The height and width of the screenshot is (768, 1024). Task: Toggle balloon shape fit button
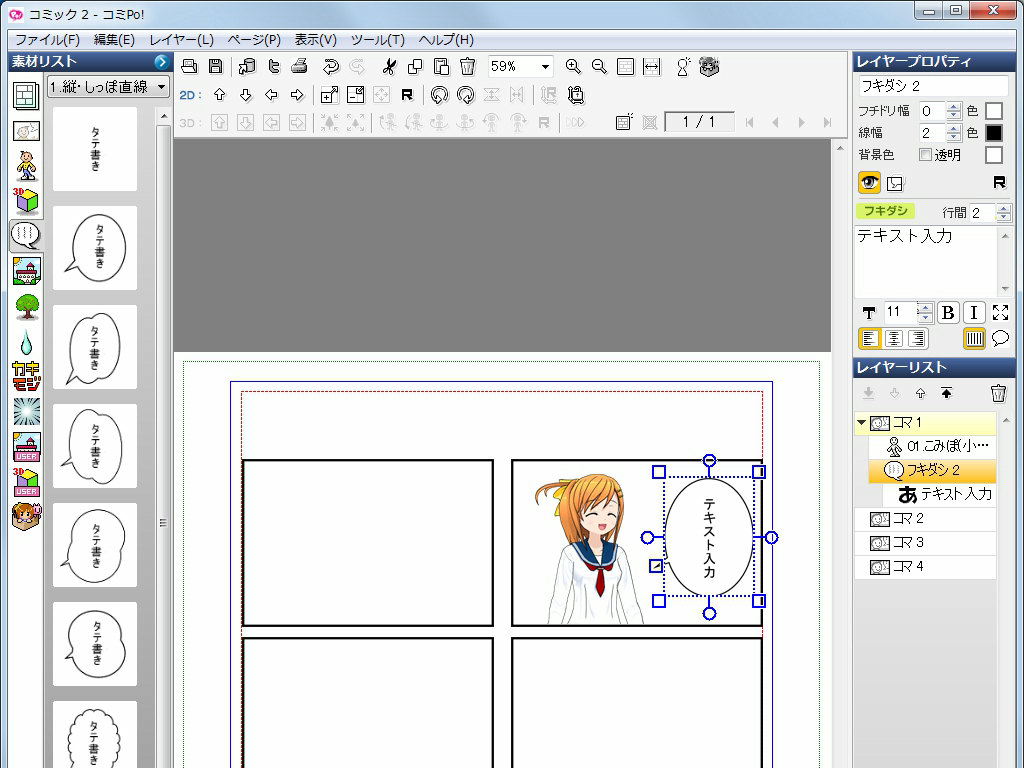click(x=1000, y=338)
